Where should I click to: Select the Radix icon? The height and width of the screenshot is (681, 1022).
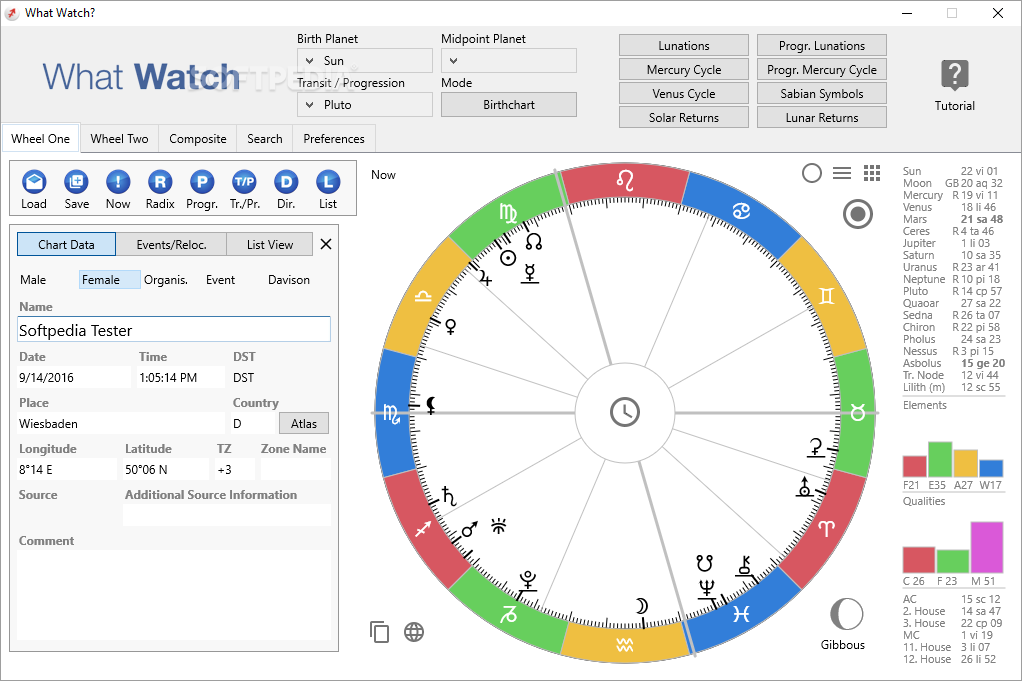pyautogui.click(x=160, y=182)
